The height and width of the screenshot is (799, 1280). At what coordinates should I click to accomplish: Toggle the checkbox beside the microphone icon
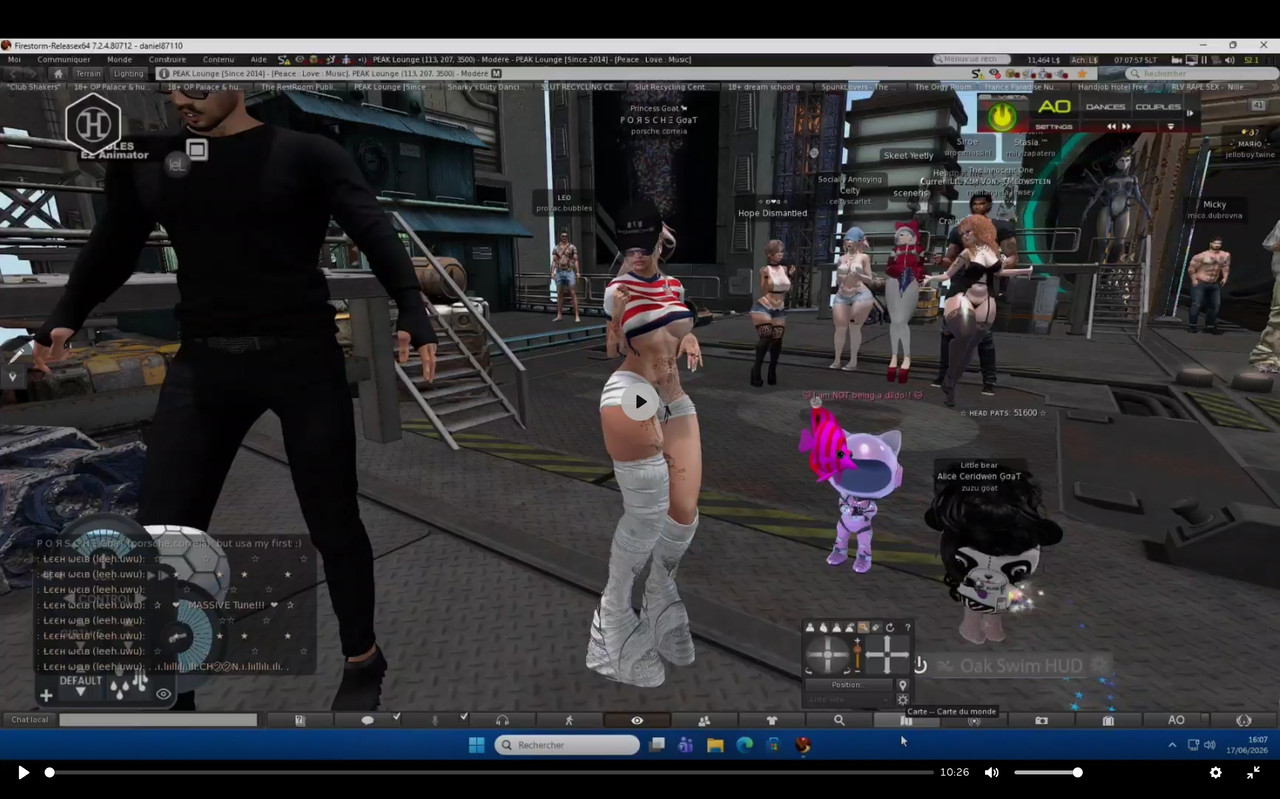tap(464, 717)
